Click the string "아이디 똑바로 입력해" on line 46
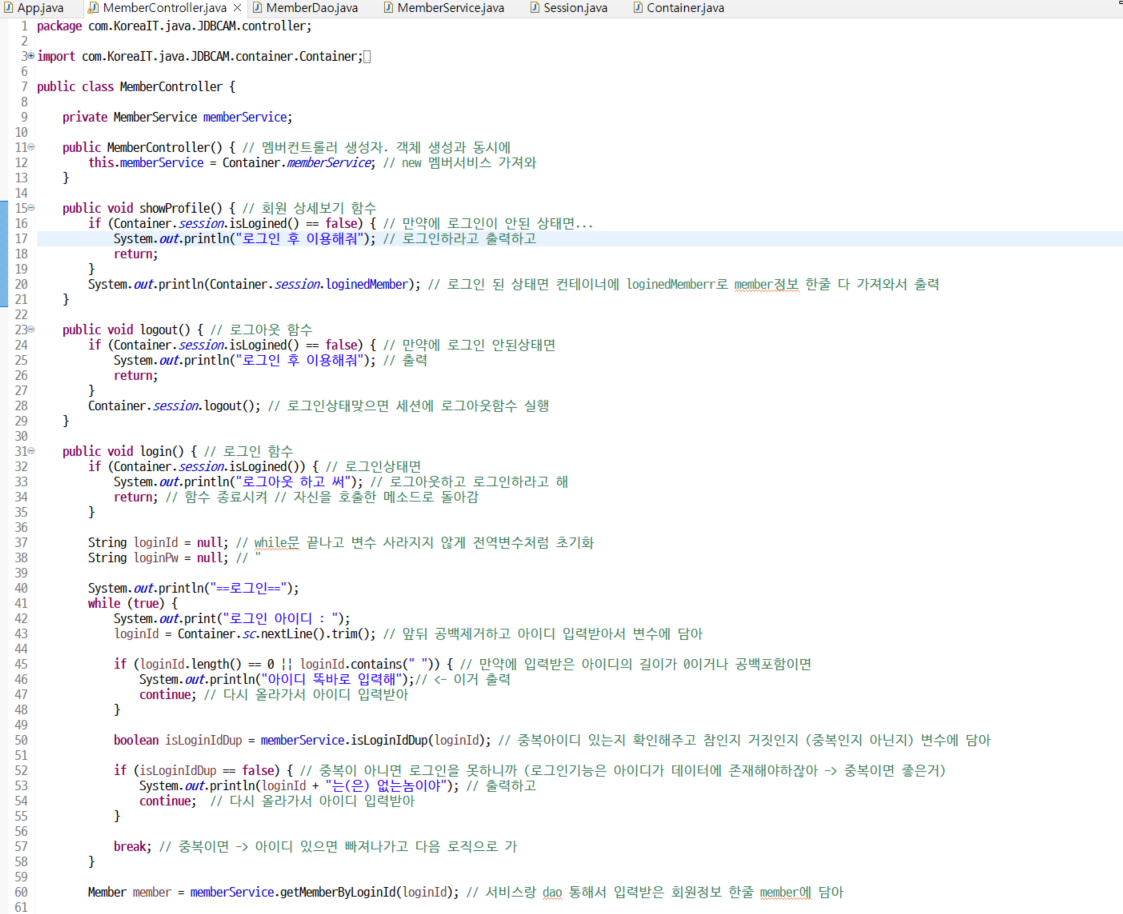The height and width of the screenshot is (914, 1123). (332, 680)
